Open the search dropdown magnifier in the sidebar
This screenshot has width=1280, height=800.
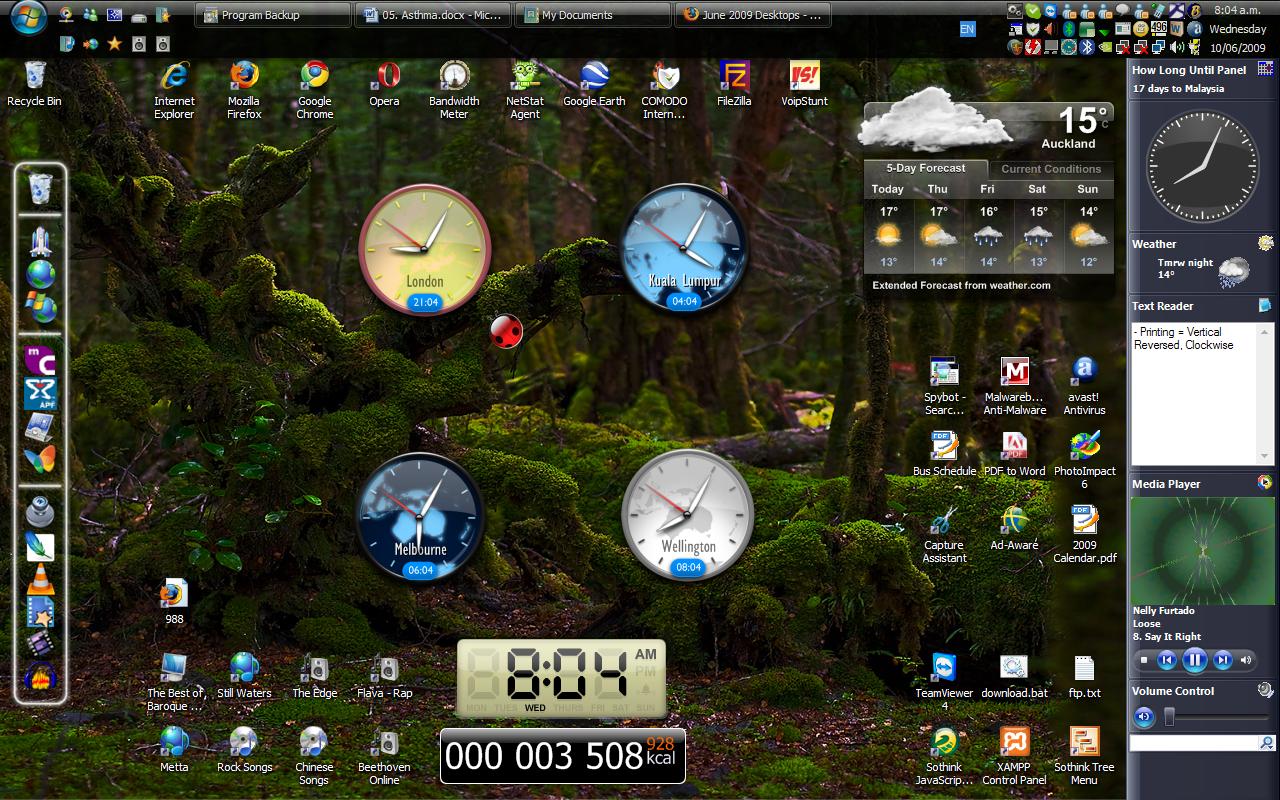(1266, 743)
